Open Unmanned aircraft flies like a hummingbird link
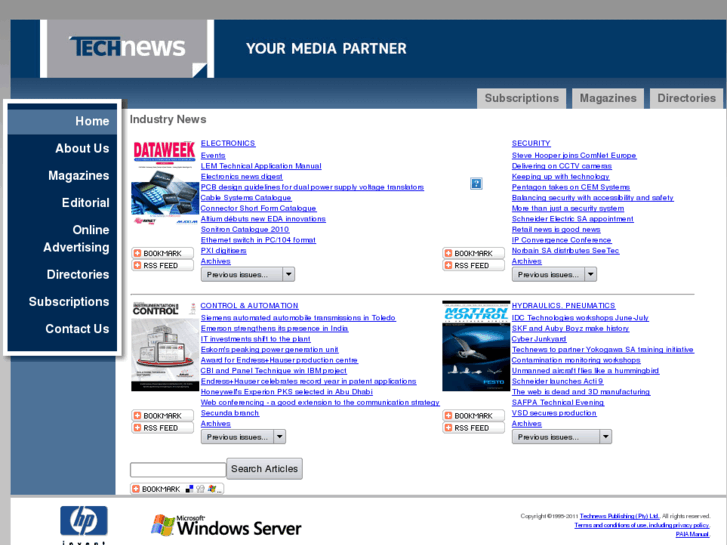This screenshot has height=545, width=727. pyautogui.click(x=585, y=371)
